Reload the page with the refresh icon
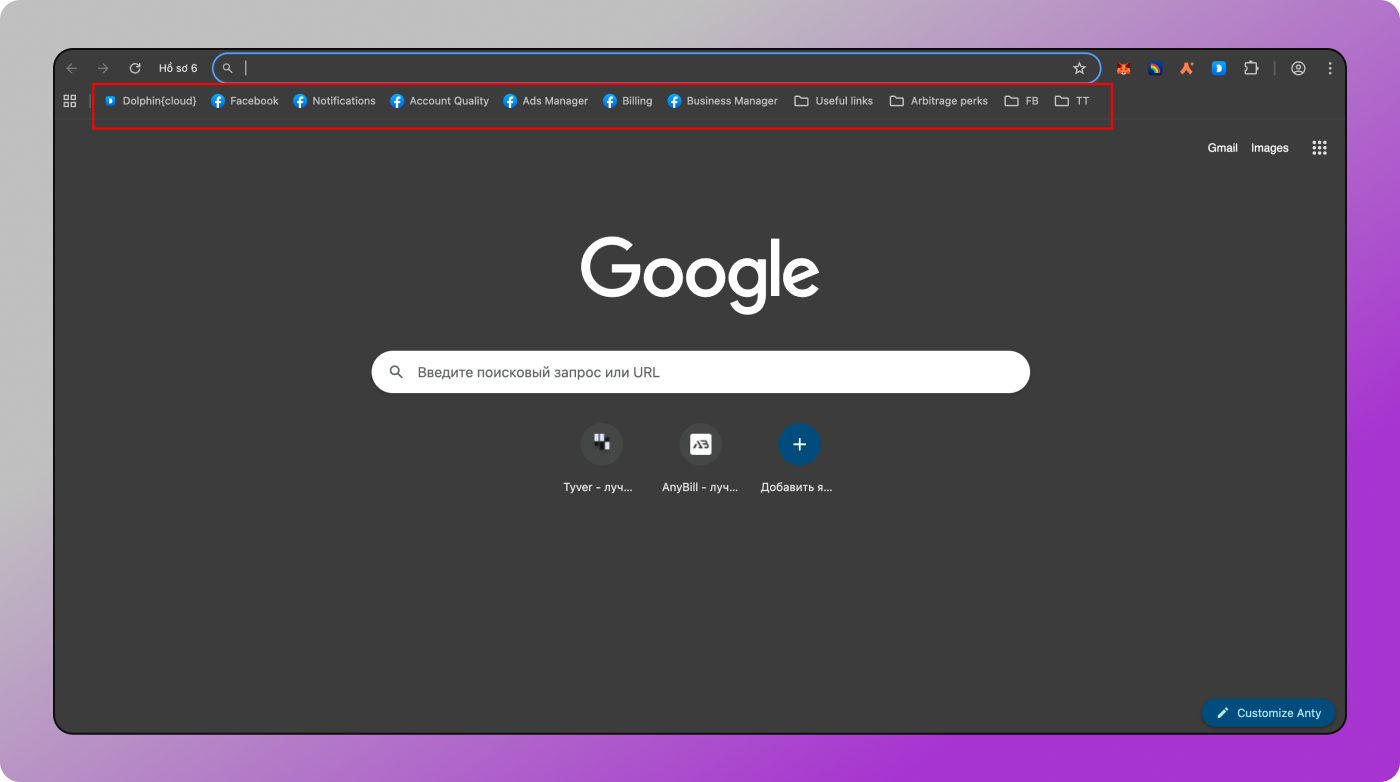The width and height of the screenshot is (1400, 782). coord(135,69)
